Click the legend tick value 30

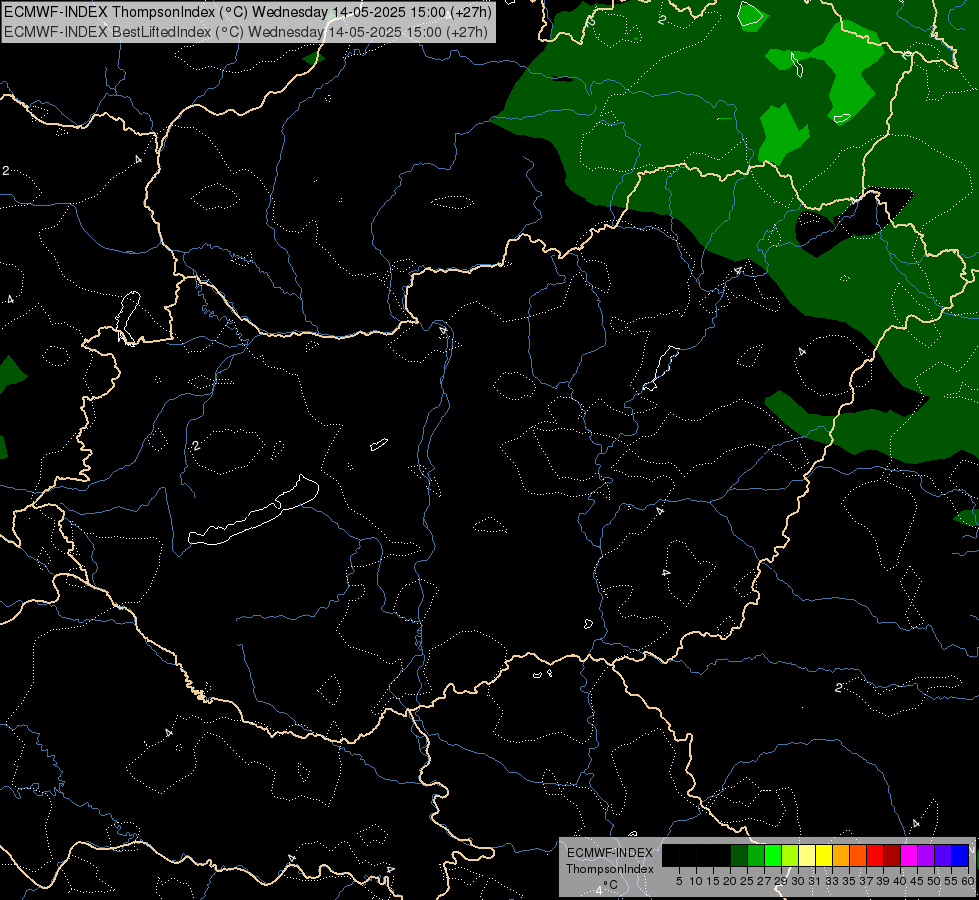click(798, 881)
